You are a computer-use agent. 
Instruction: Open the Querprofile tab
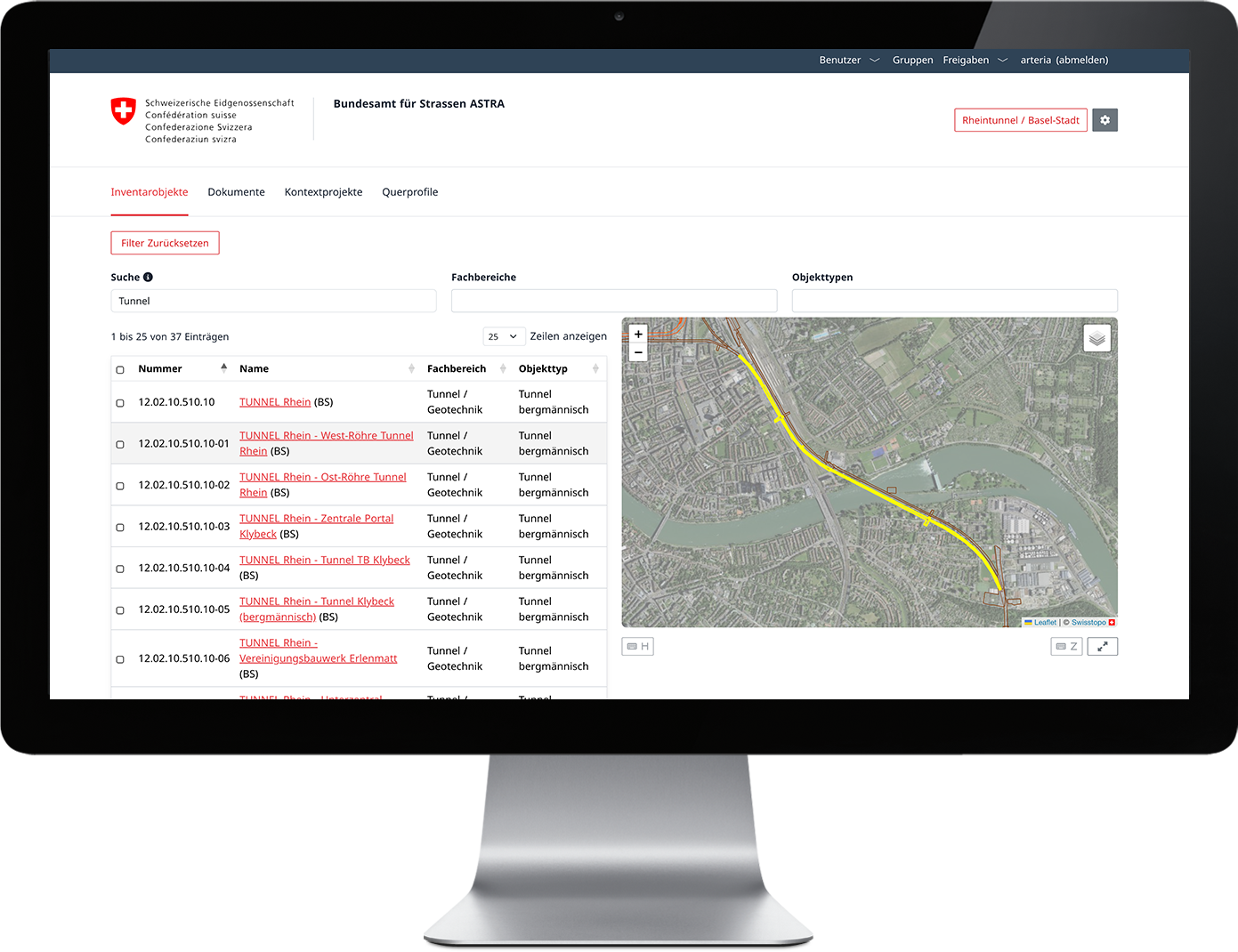click(409, 192)
